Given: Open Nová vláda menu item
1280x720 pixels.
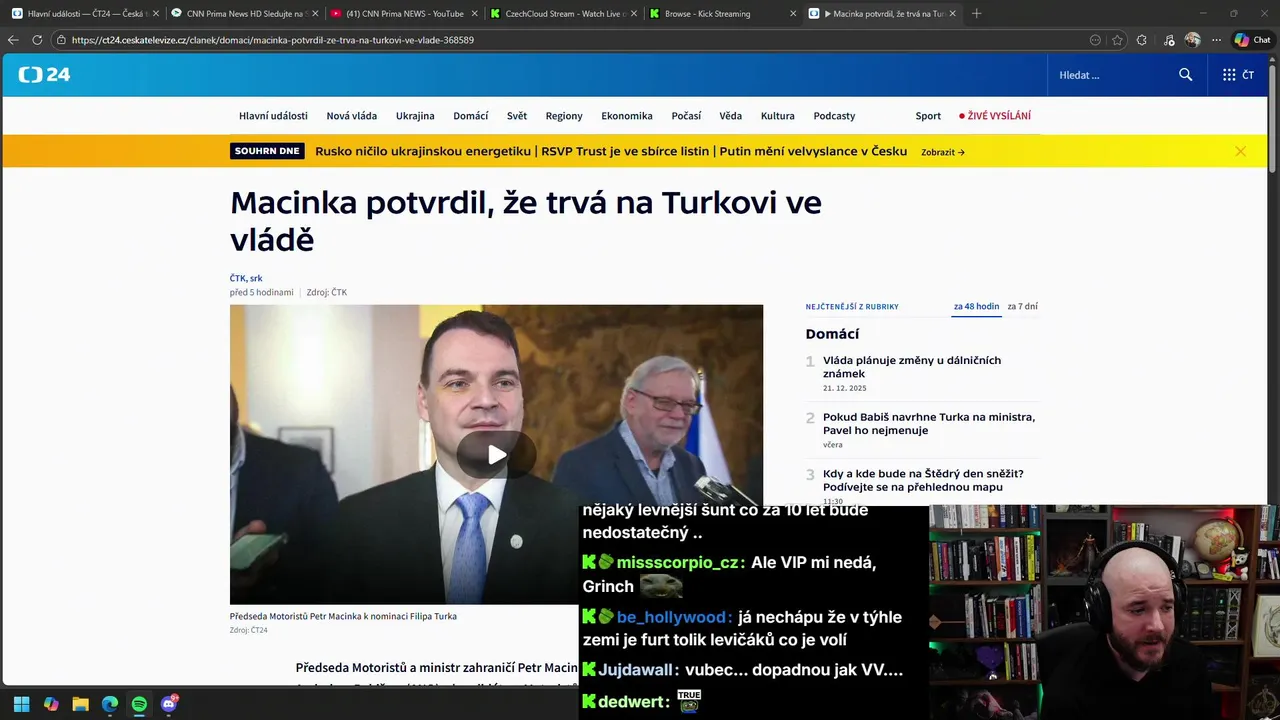Looking at the screenshot, I should click(x=351, y=116).
